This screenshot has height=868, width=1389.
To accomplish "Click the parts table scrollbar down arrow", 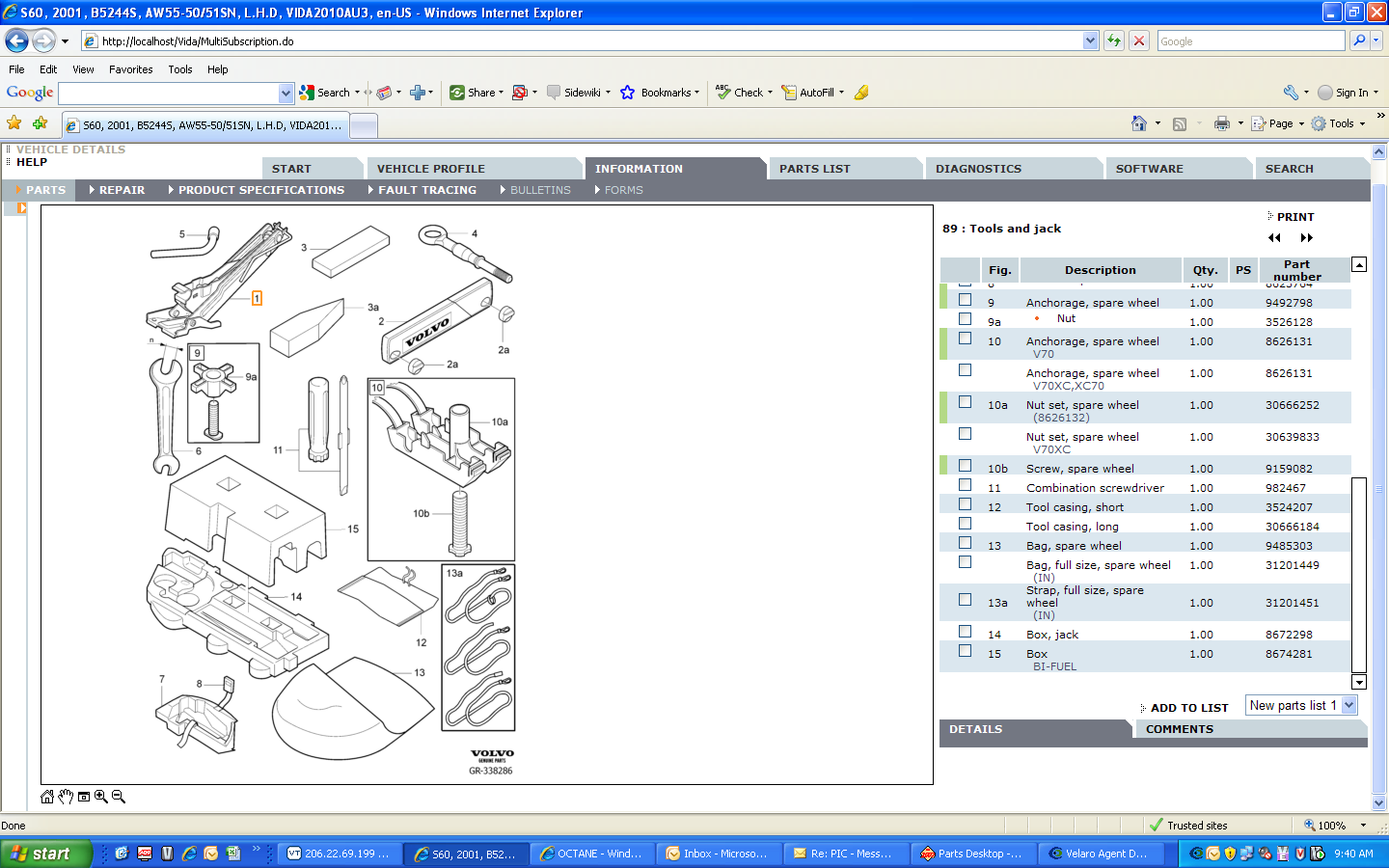I will 1359,683.
